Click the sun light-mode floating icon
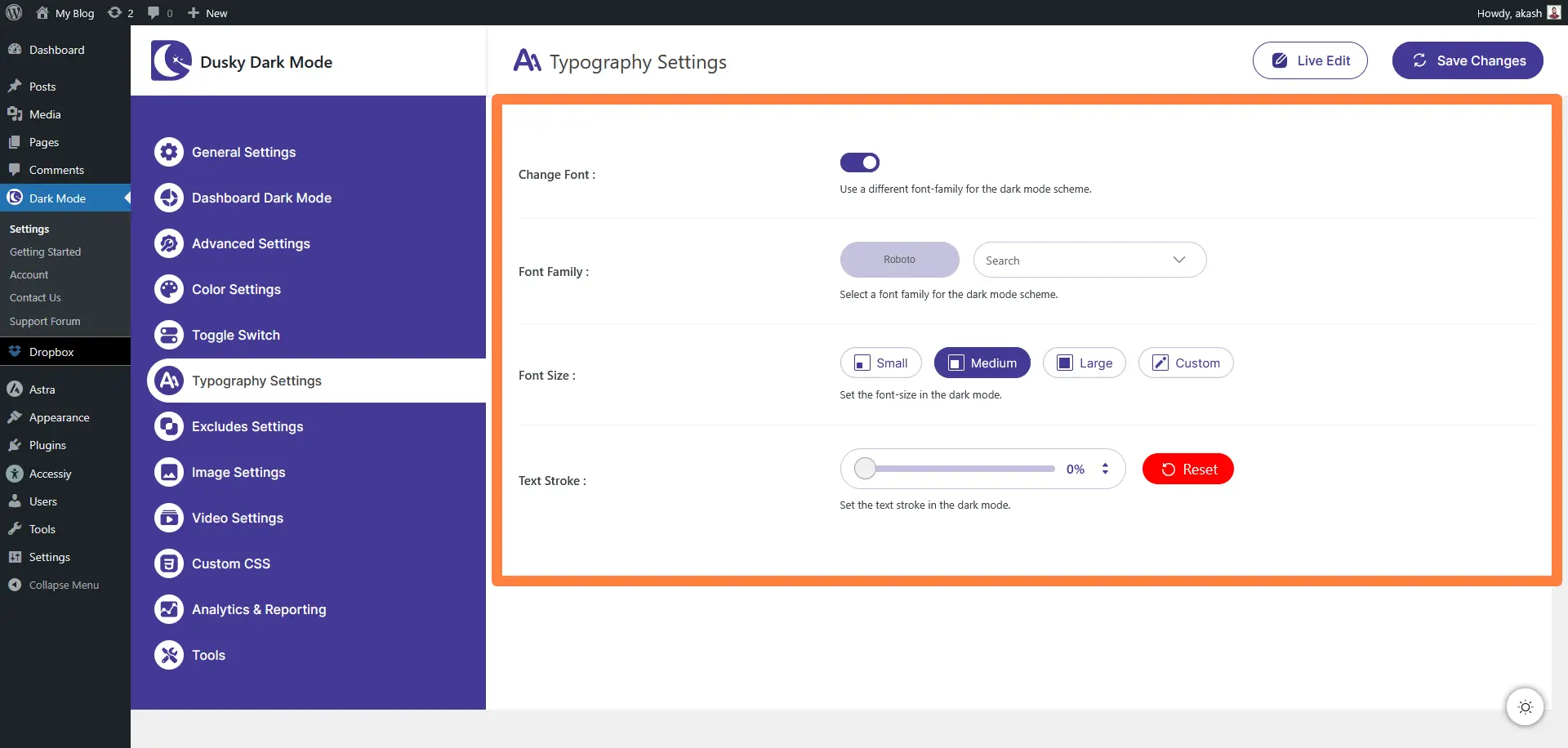This screenshot has height=748, width=1568. [x=1525, y=707]
